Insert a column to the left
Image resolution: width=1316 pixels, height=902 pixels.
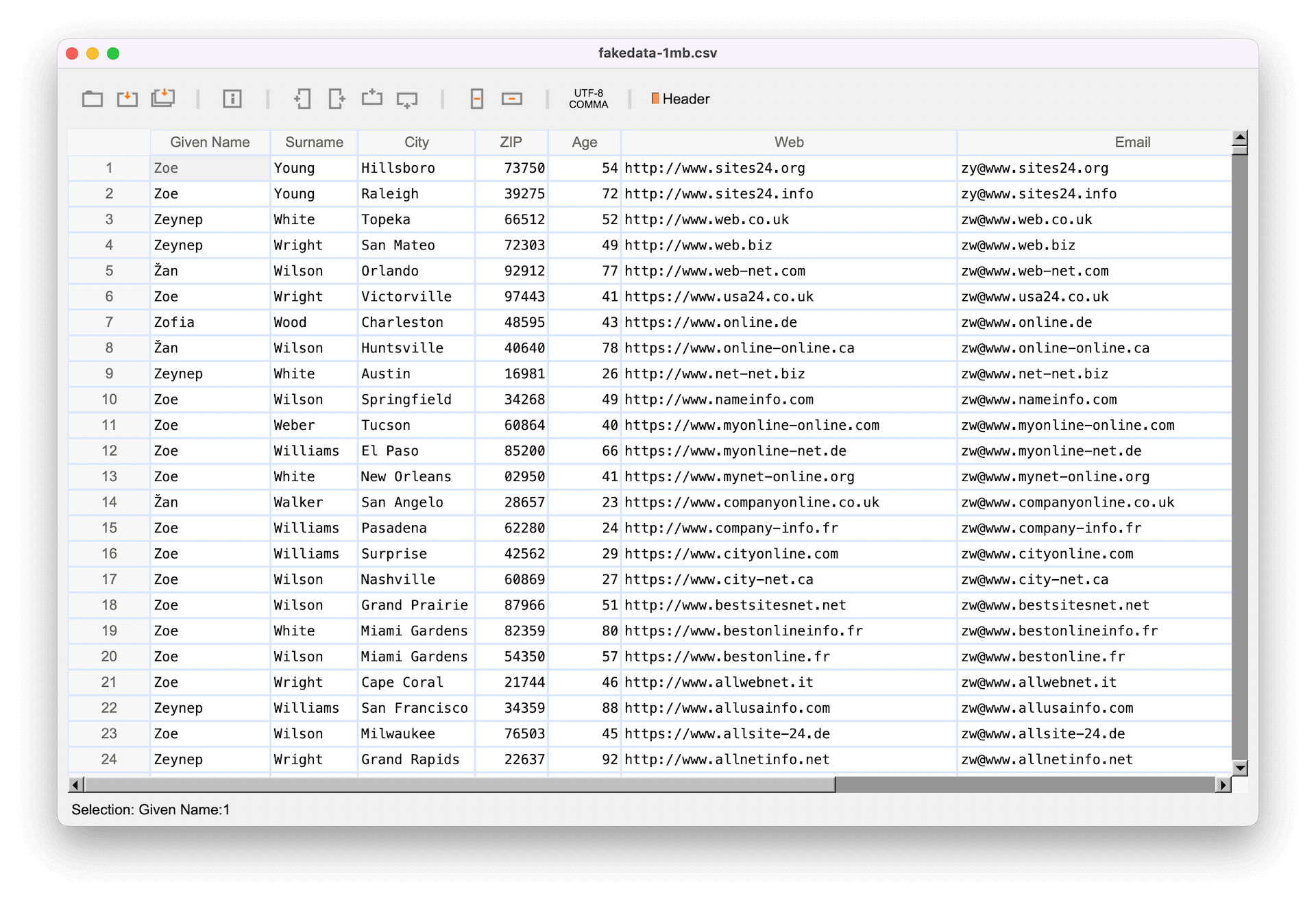click(x=302, y=99)
